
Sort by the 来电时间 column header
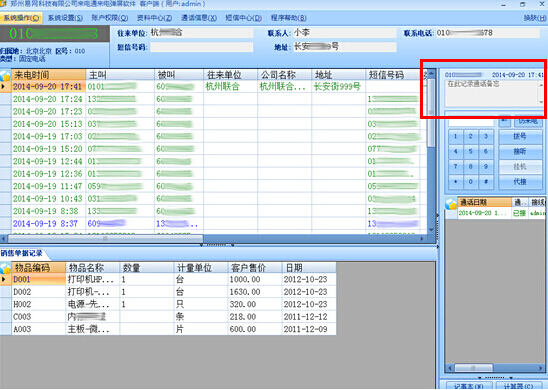[49, 75]
